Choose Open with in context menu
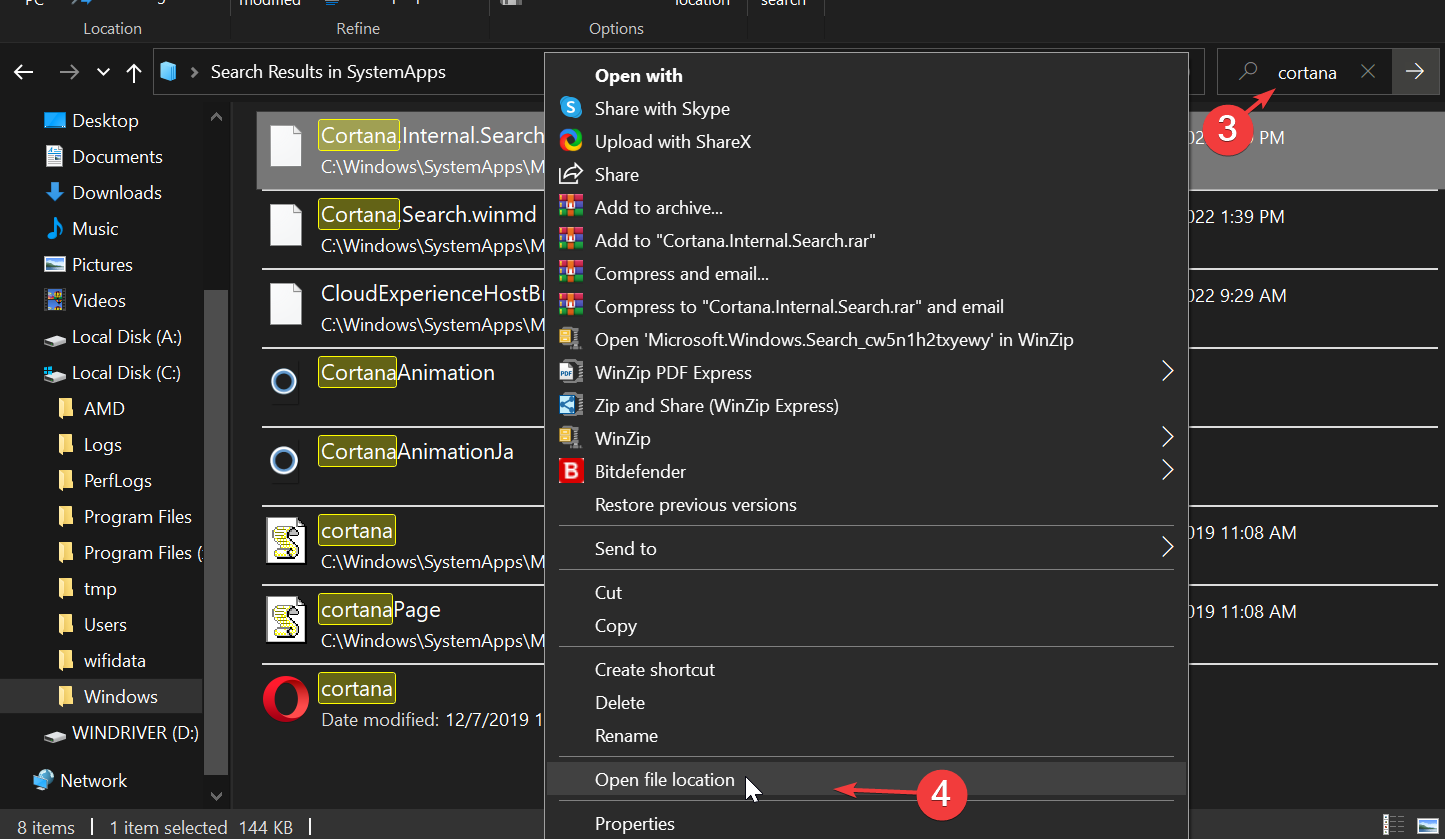Viewport: 1445px width, 839px height. point(639,75)
